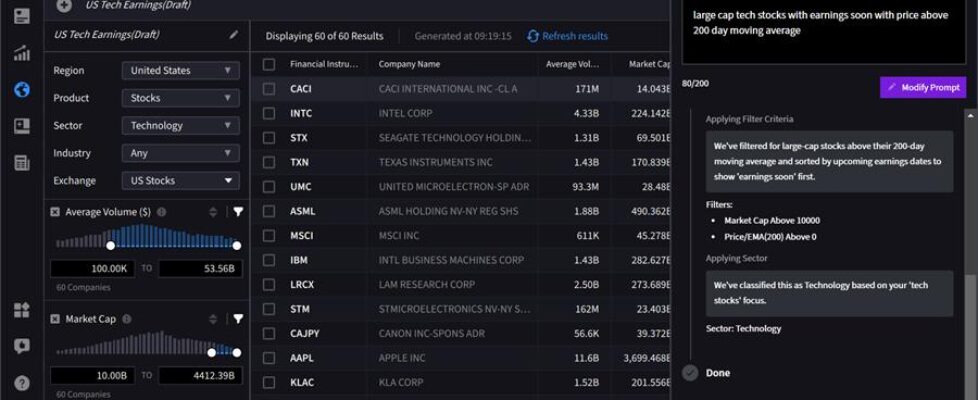Viewport: 978px width, 400px height.
Task: Click the info icon next to Average Volume ($)
Action: [x=162, y=212]
